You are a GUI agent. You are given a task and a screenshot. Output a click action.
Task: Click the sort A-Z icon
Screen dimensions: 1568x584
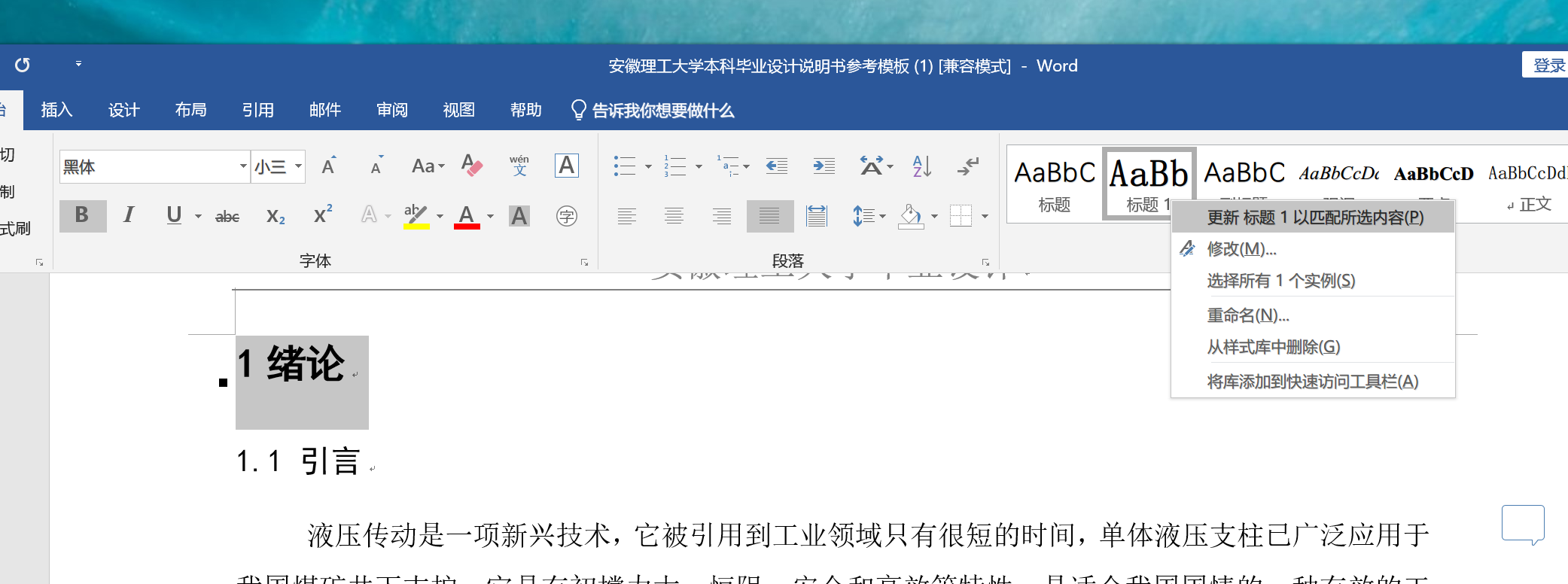[921, 166]
